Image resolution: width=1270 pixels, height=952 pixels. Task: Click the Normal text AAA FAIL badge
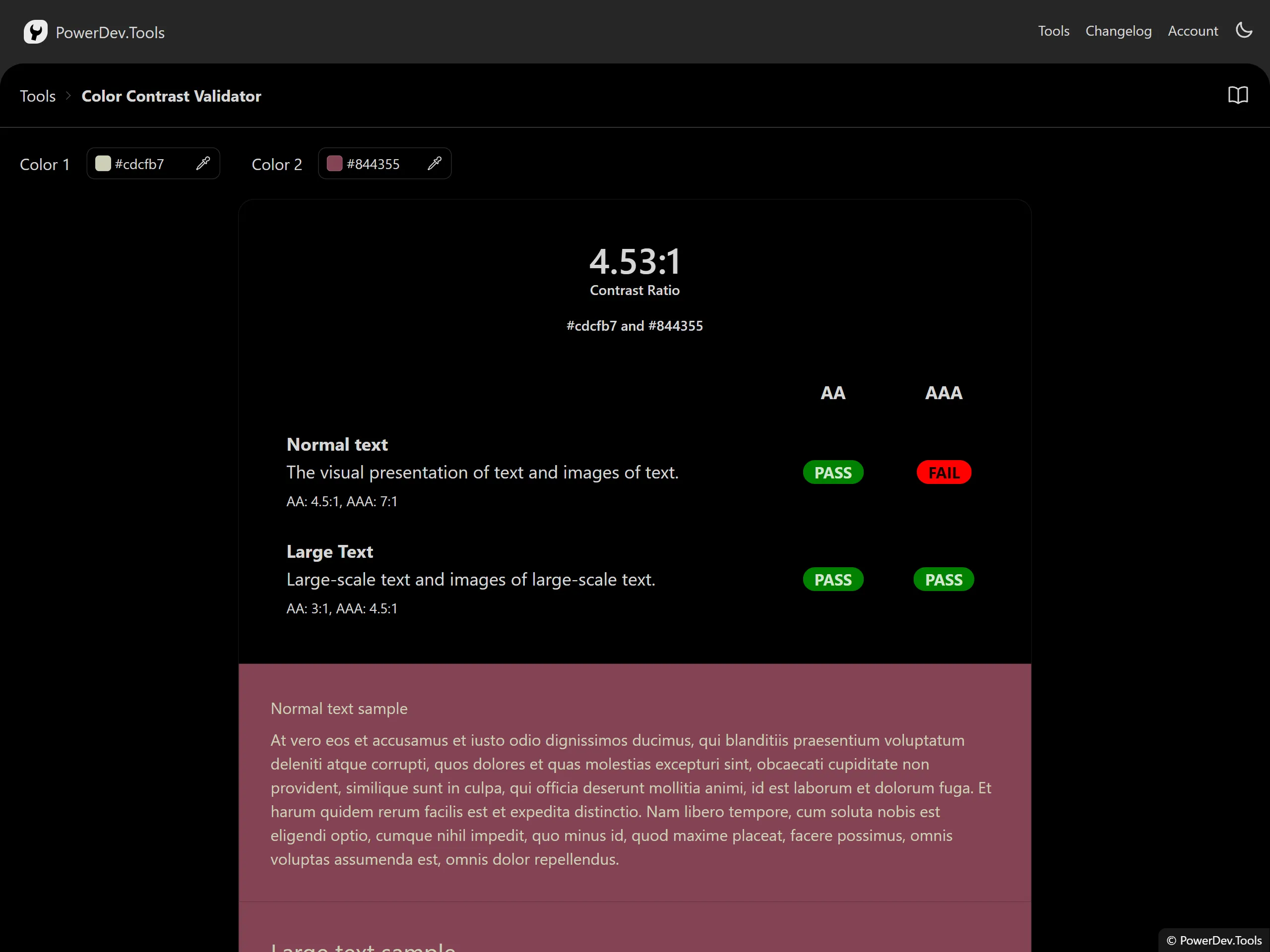click(x=943, y=472)
